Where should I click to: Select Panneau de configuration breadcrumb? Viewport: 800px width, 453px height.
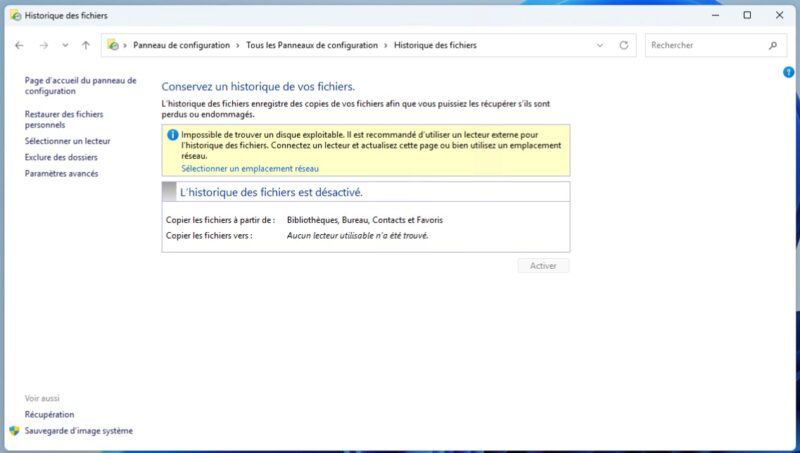click(182, 45)
